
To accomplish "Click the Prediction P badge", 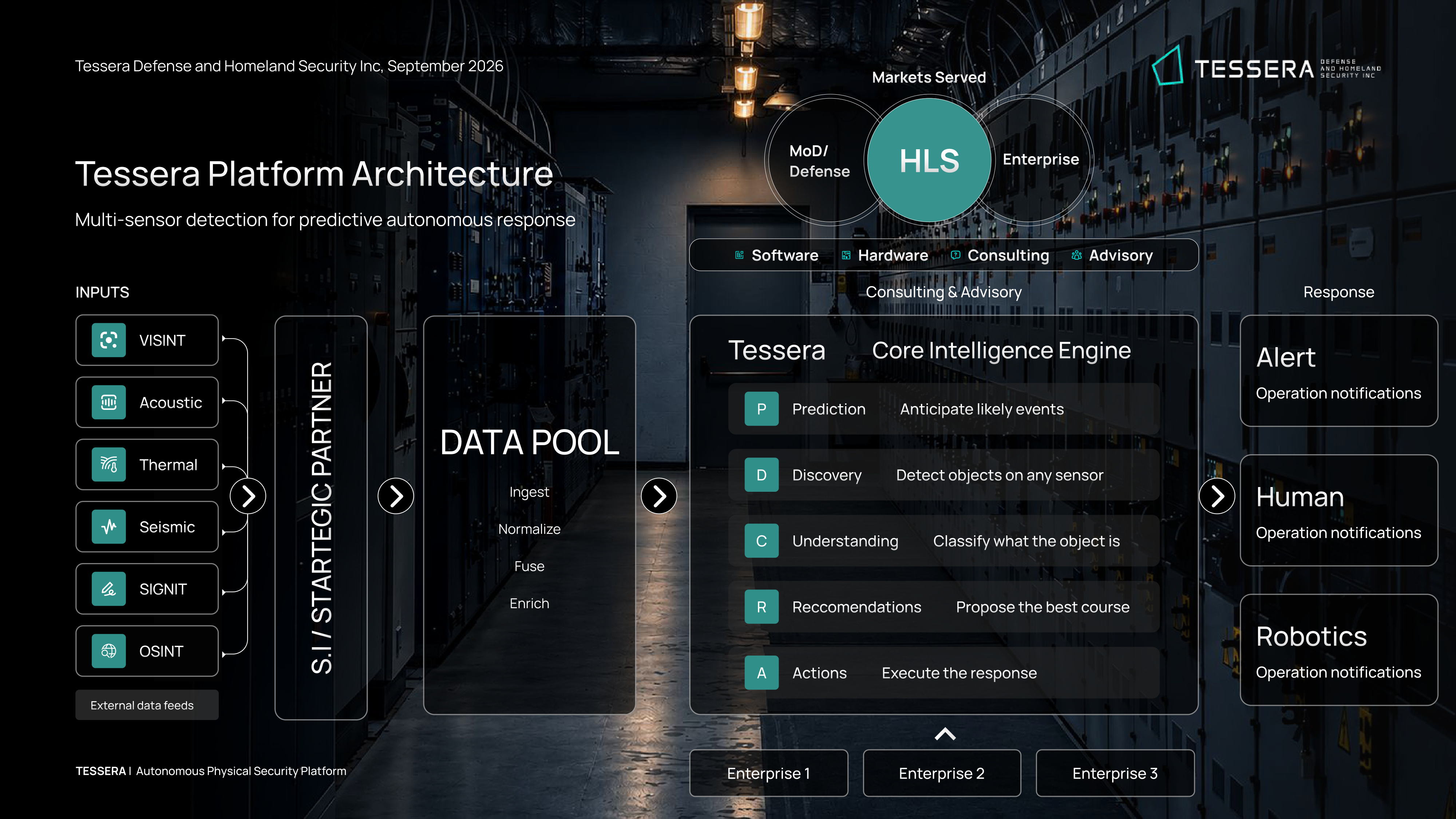I will [761, 409].
